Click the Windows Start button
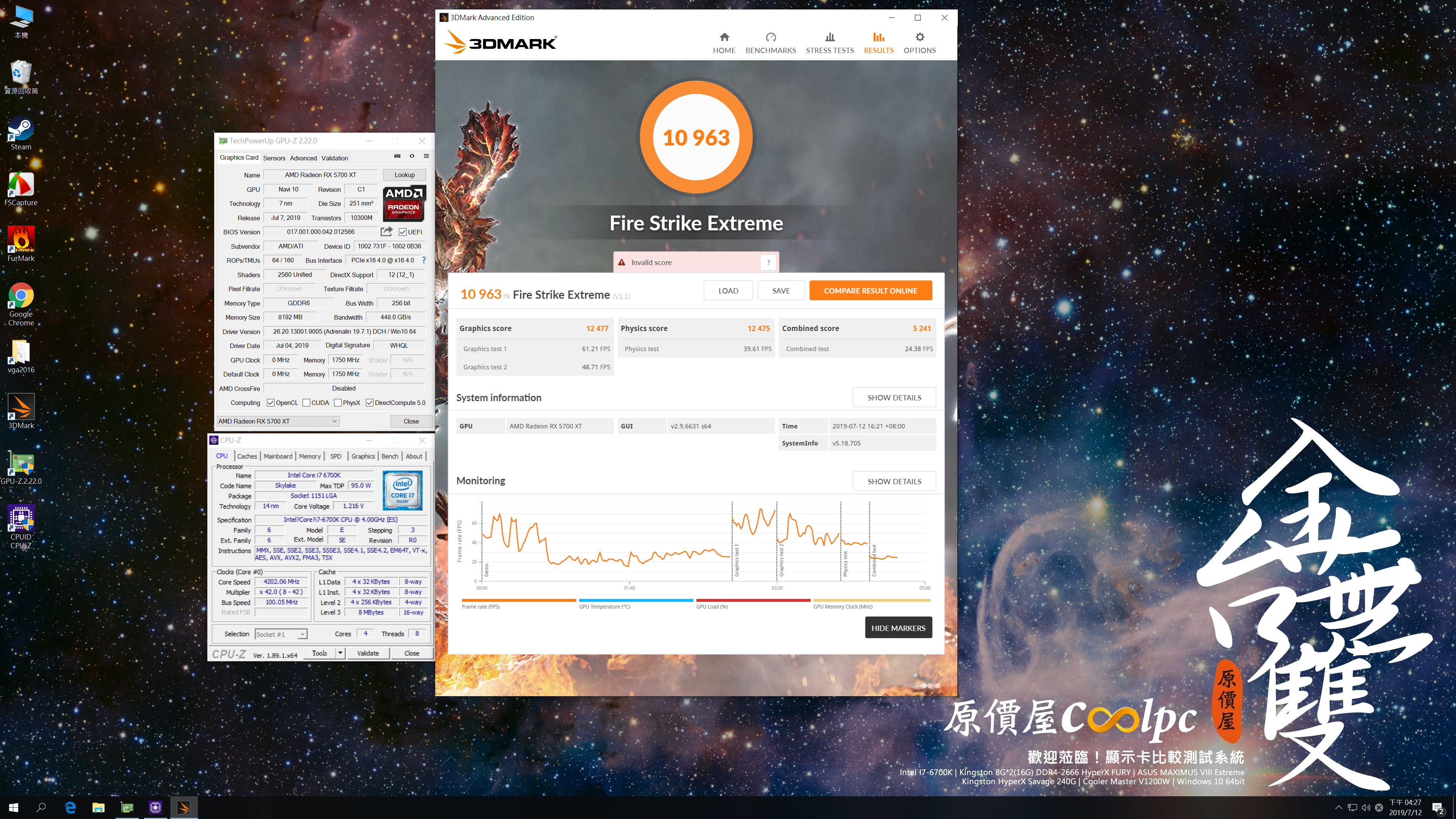 [x=14, y=807]
